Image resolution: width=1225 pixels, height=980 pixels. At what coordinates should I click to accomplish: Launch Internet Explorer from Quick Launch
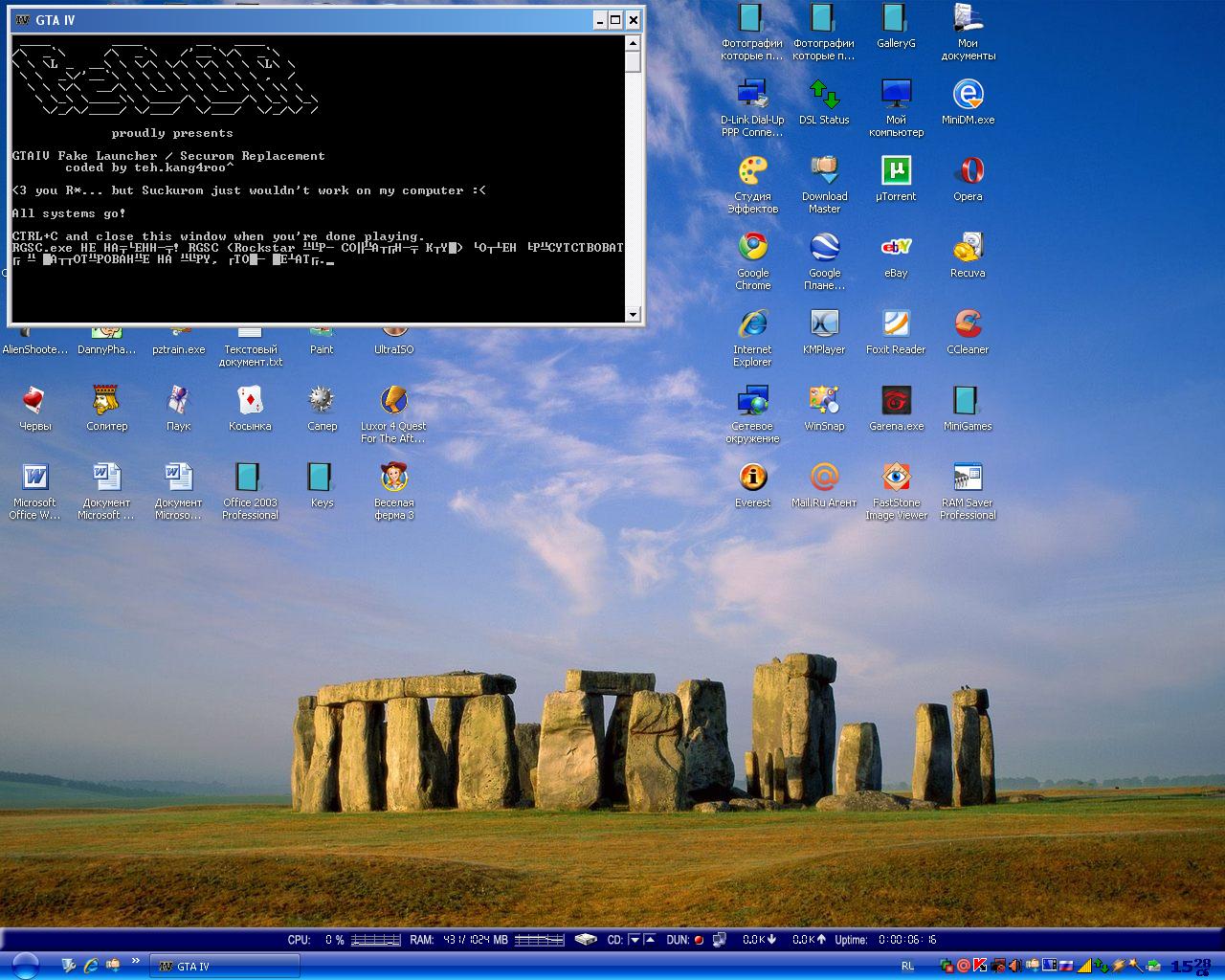91,967
